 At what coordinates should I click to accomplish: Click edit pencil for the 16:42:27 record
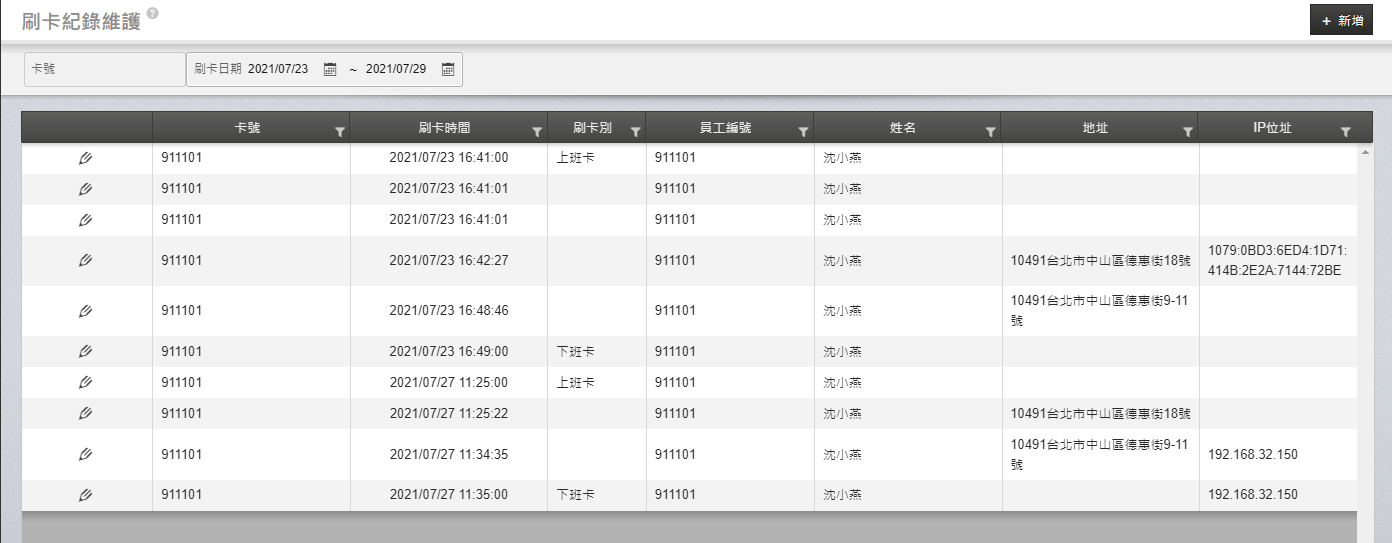(x=86, y=261)
